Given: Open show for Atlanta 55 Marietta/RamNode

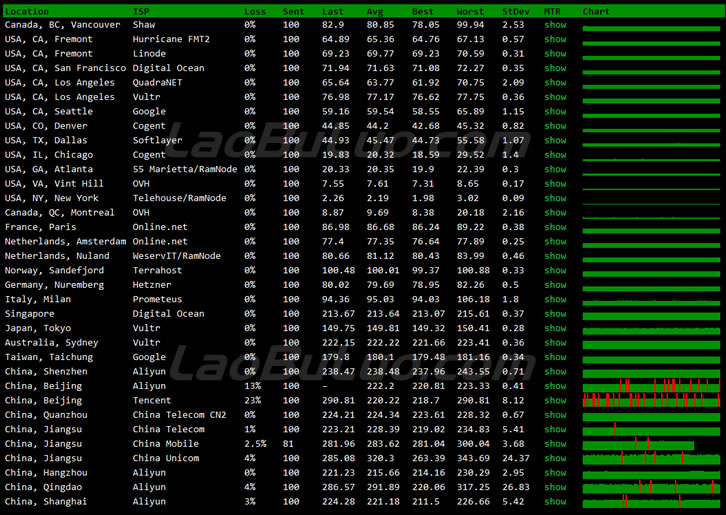Looking at the screenshot, I should click(555, 170).
